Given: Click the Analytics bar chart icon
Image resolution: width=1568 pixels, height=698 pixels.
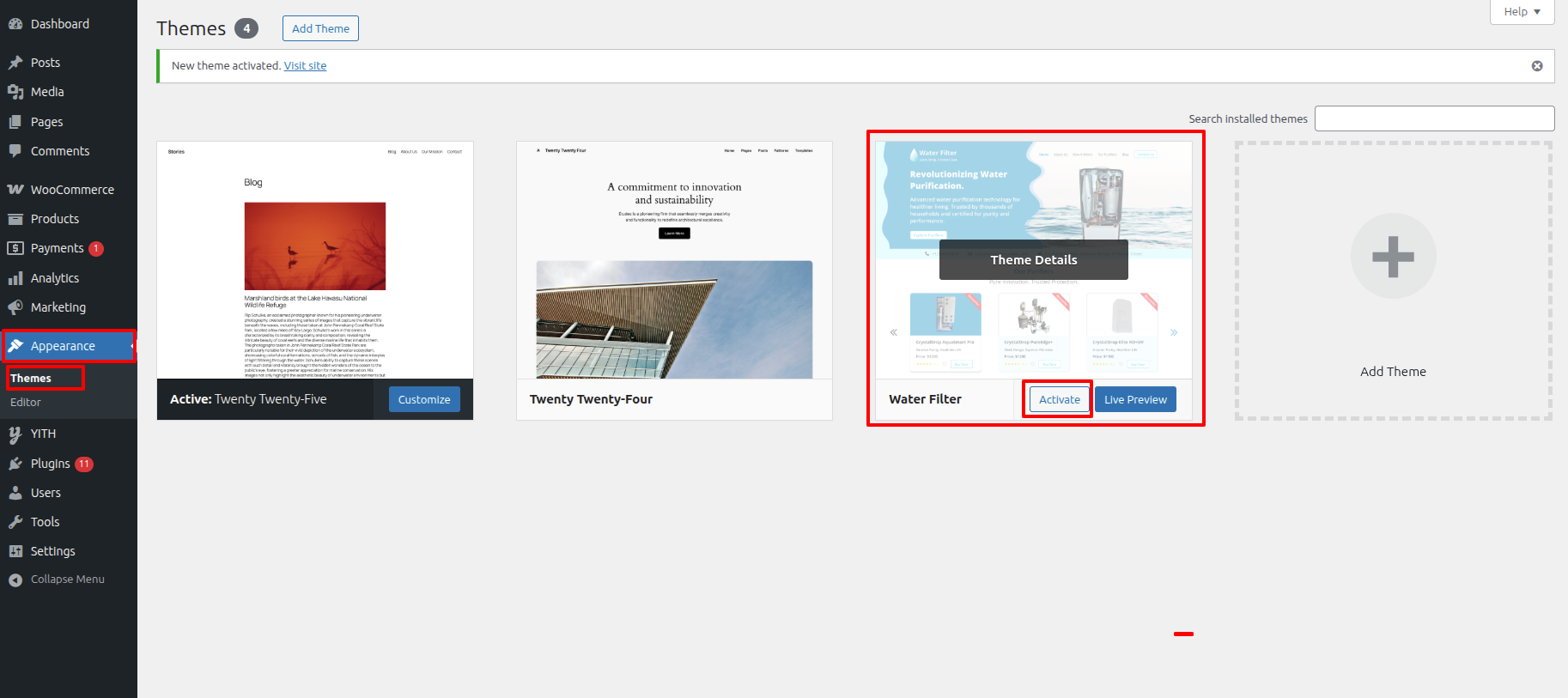Looking at the screenshot, I should click(15, 278).
